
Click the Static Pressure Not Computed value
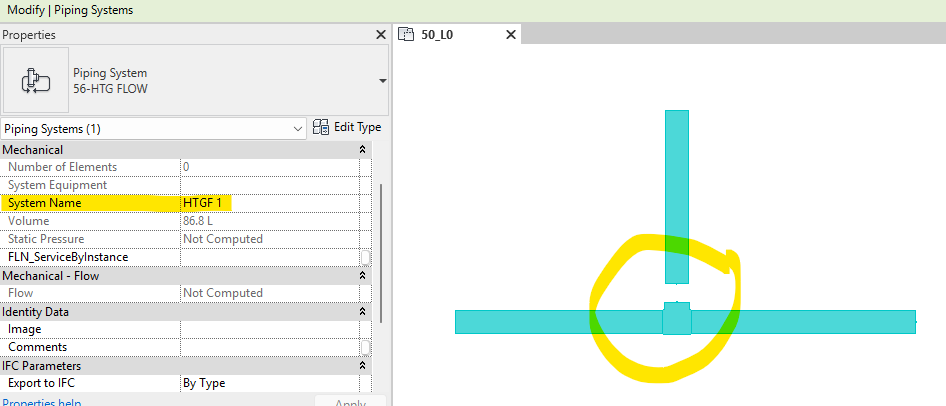click(x=223, y=239)
